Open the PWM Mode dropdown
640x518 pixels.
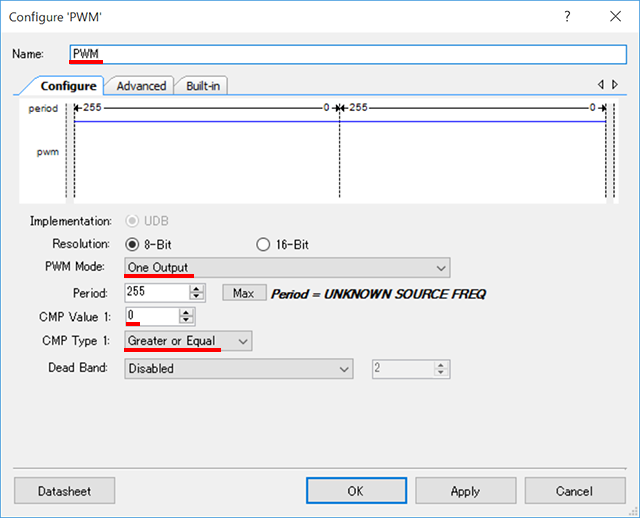point(287,268)
